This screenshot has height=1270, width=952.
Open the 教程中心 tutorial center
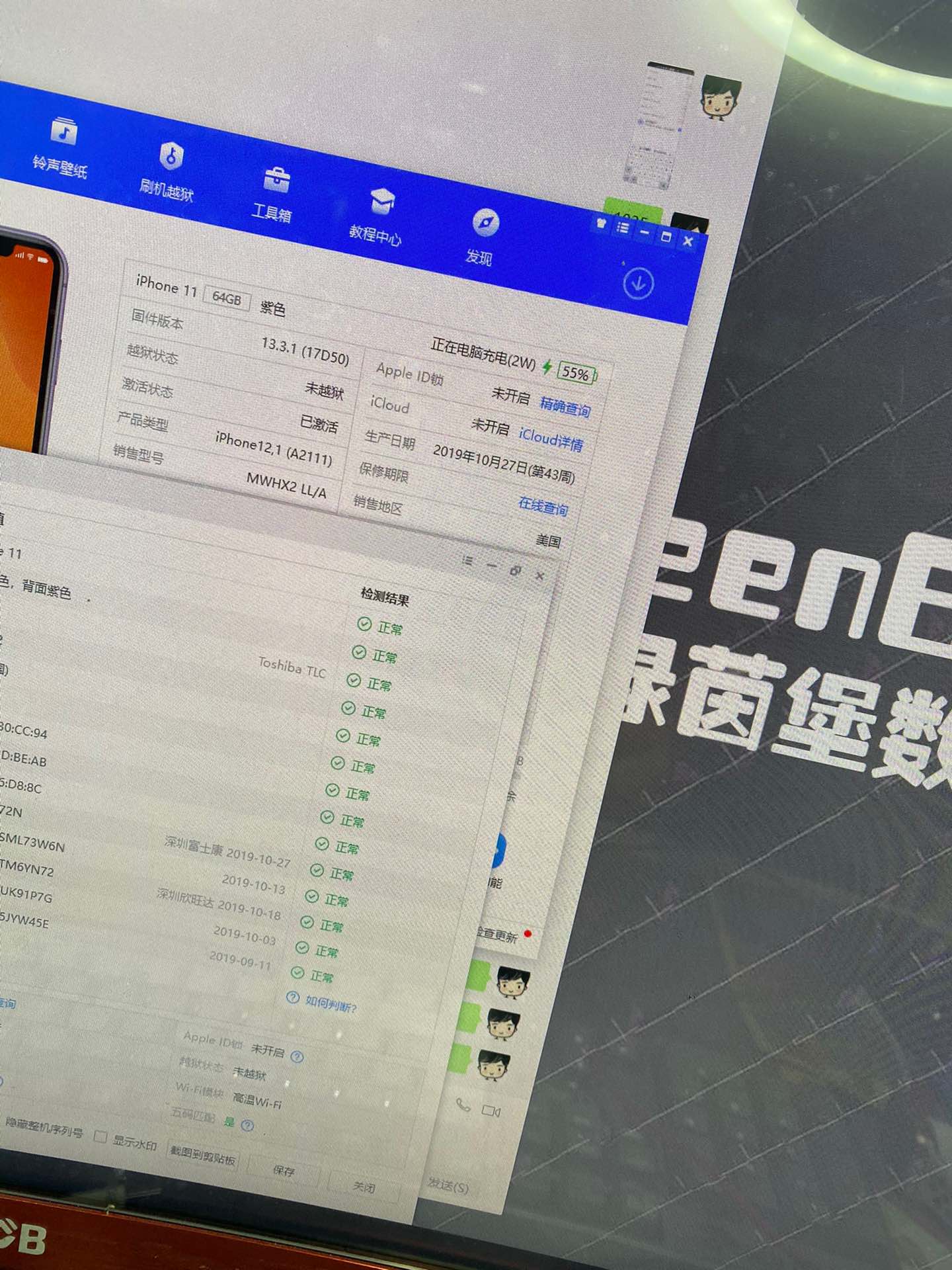(x=377, y=218)
